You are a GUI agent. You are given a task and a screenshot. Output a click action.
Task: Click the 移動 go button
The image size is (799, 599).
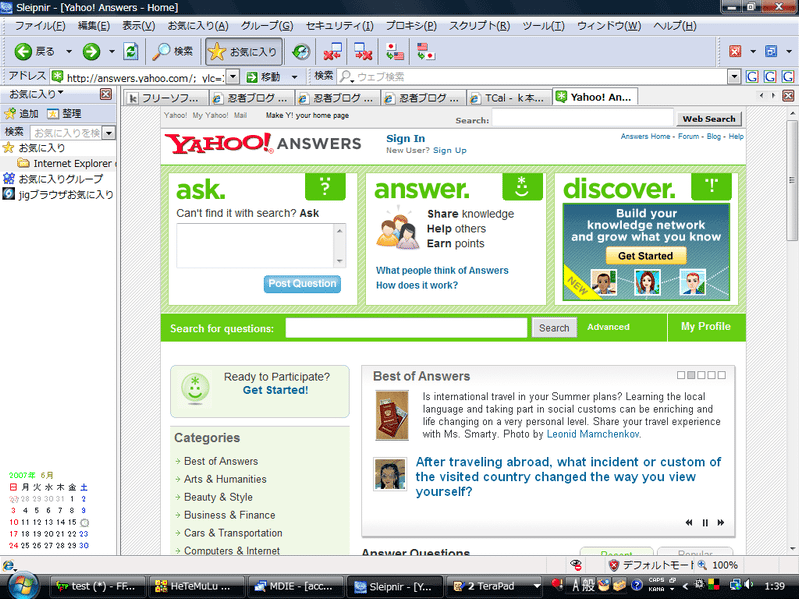[x=263, y=77]
